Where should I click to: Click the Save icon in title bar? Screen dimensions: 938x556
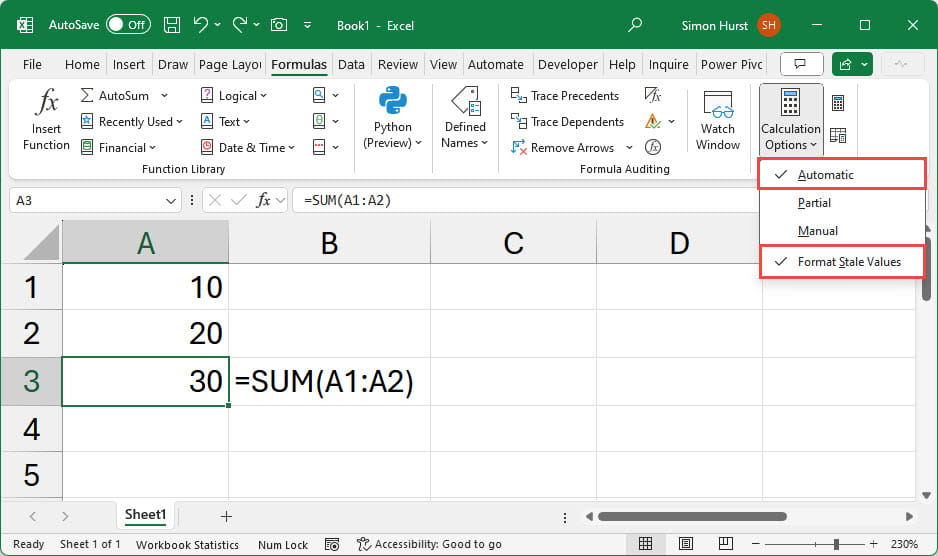(172, 25)
